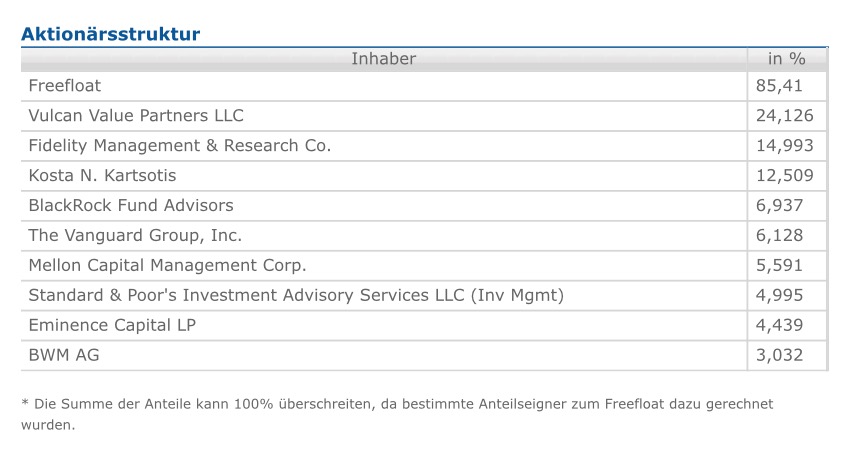
Task: Click the 12,509 percentage cell
Action: coord(784,176)
